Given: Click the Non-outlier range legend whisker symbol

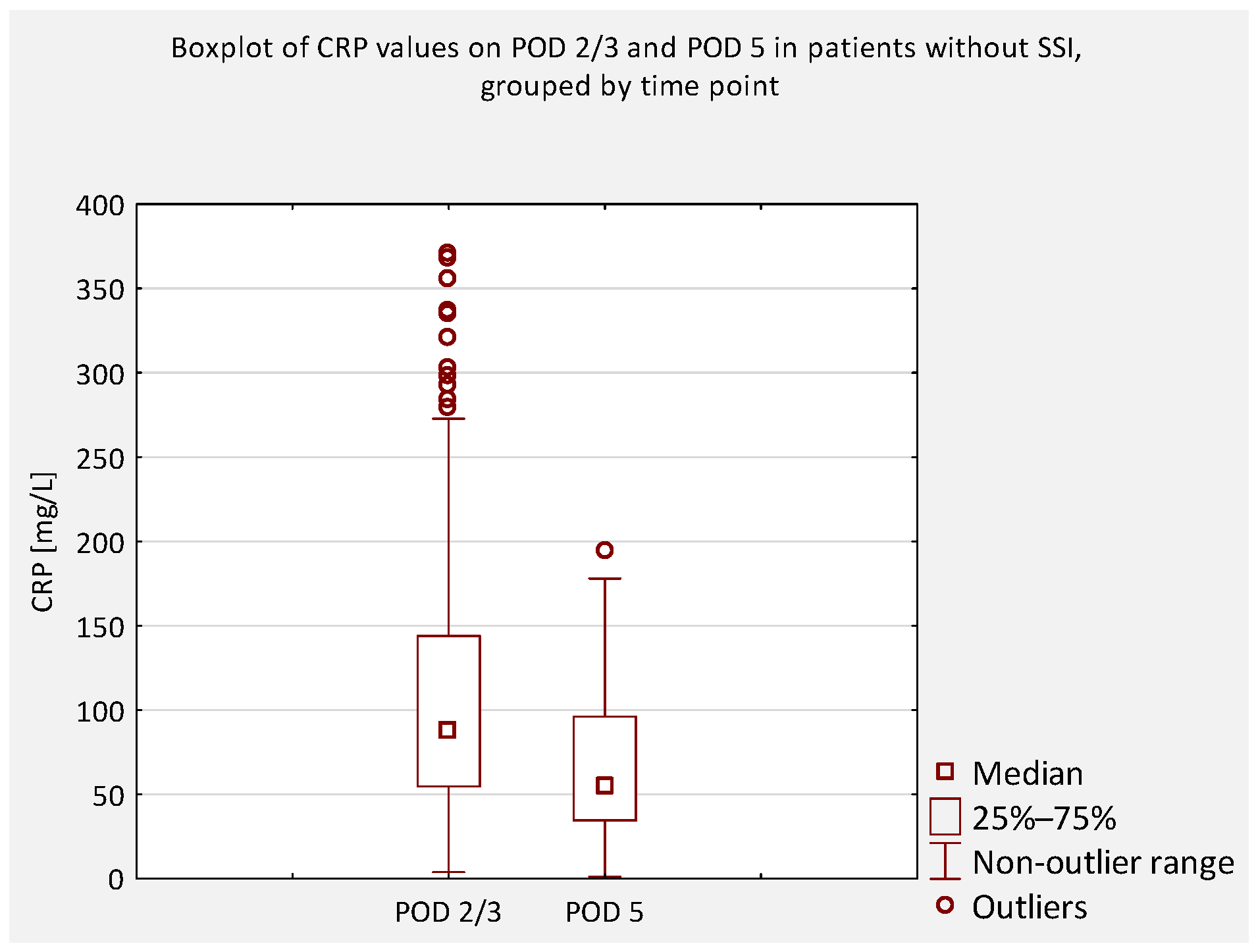Looking at the screenshot, I should pyautogui.click(x=945, y=861).
